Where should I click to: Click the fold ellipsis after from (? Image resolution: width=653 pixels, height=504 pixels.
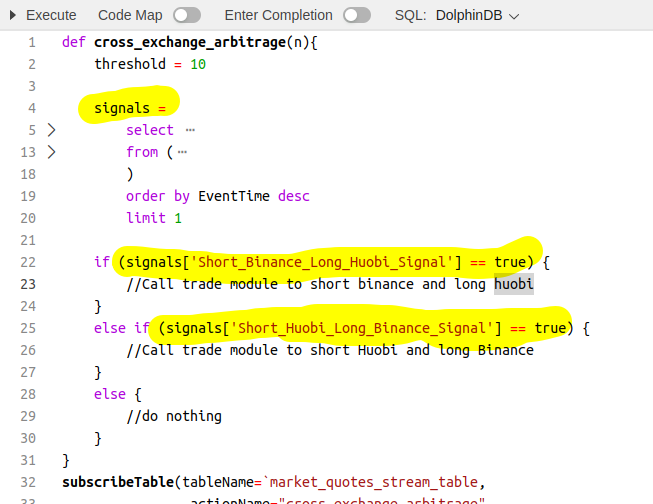182,152
